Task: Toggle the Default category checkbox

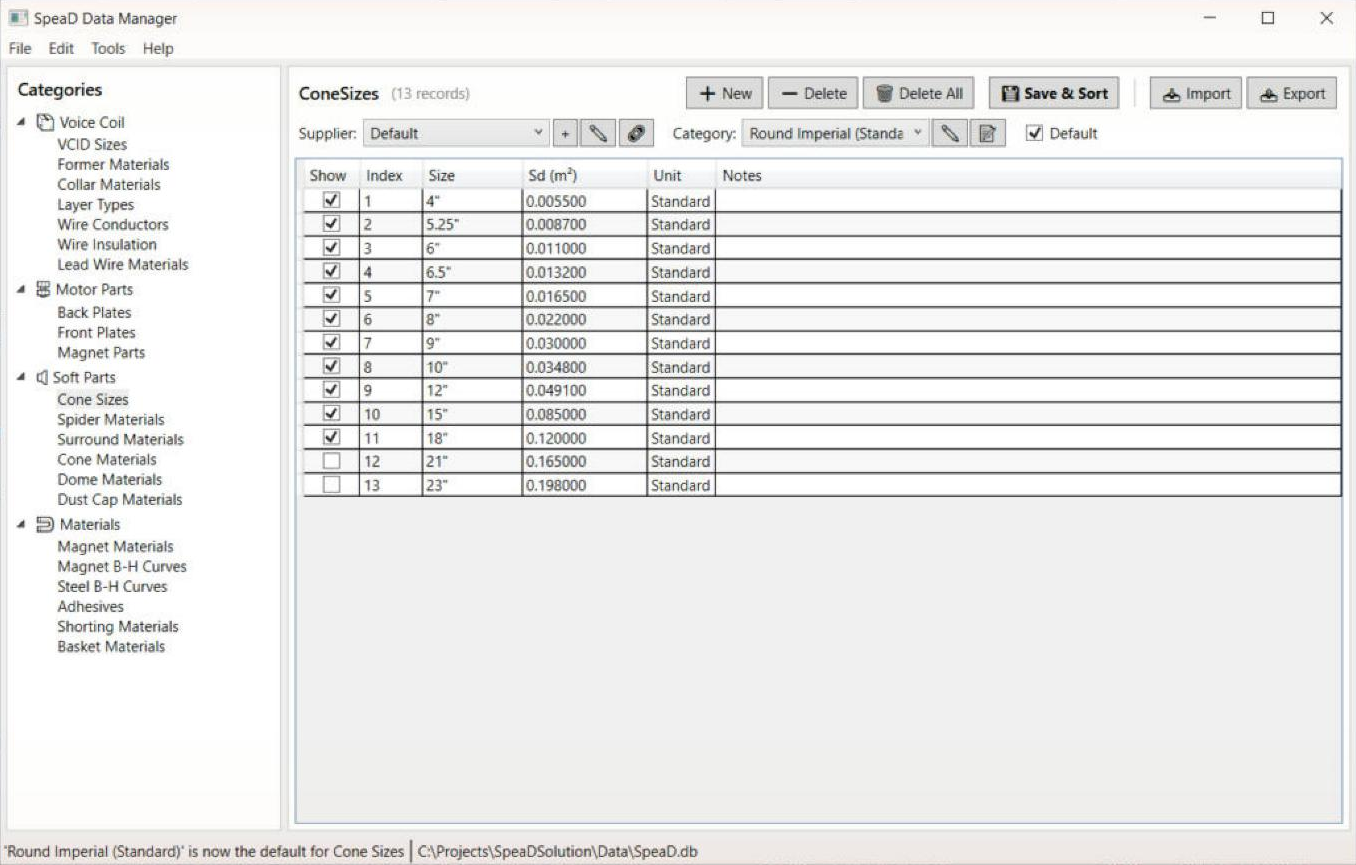Action: (1035, 133)
